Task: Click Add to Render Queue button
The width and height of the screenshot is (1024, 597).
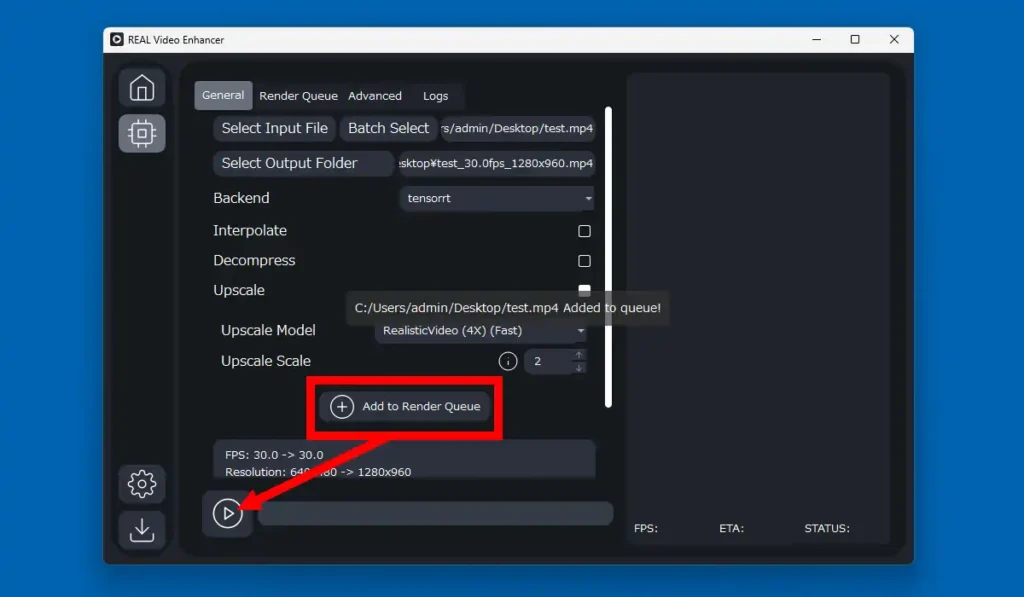Action: [405, 406]
